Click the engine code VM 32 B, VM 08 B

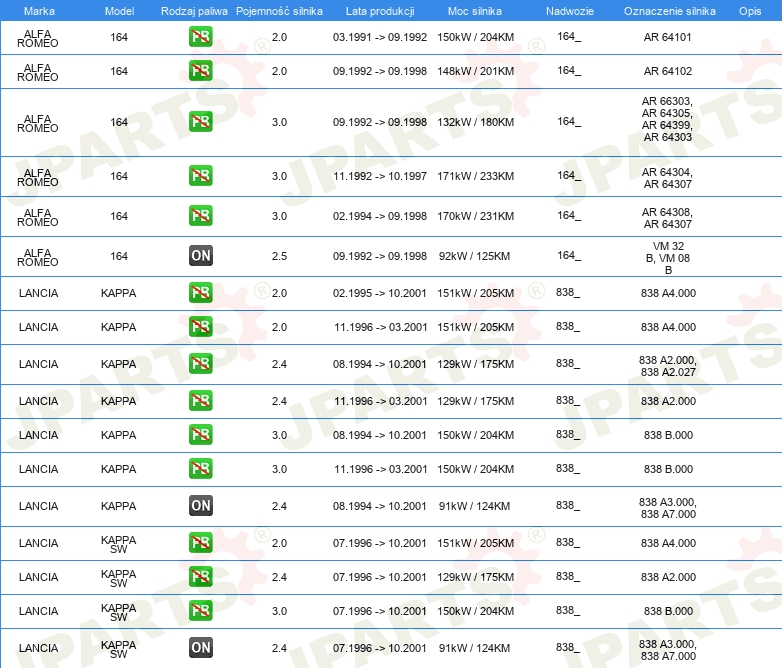(668, 257)
